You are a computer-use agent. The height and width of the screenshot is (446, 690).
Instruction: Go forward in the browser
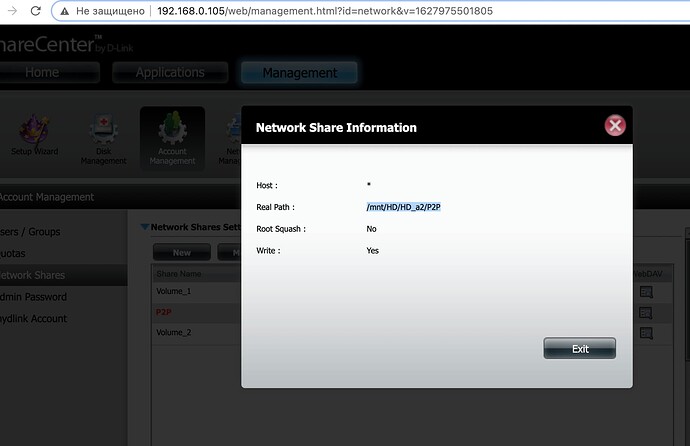12,11
